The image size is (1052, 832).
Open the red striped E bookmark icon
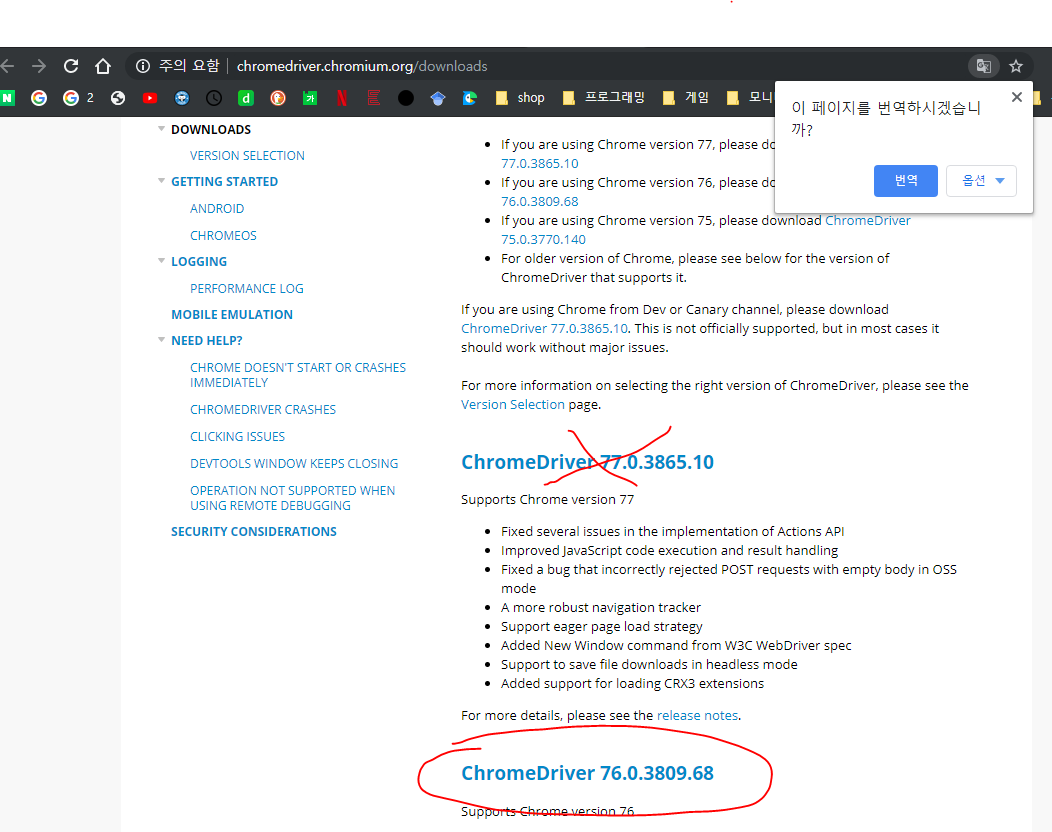click(x=374, y=98)
